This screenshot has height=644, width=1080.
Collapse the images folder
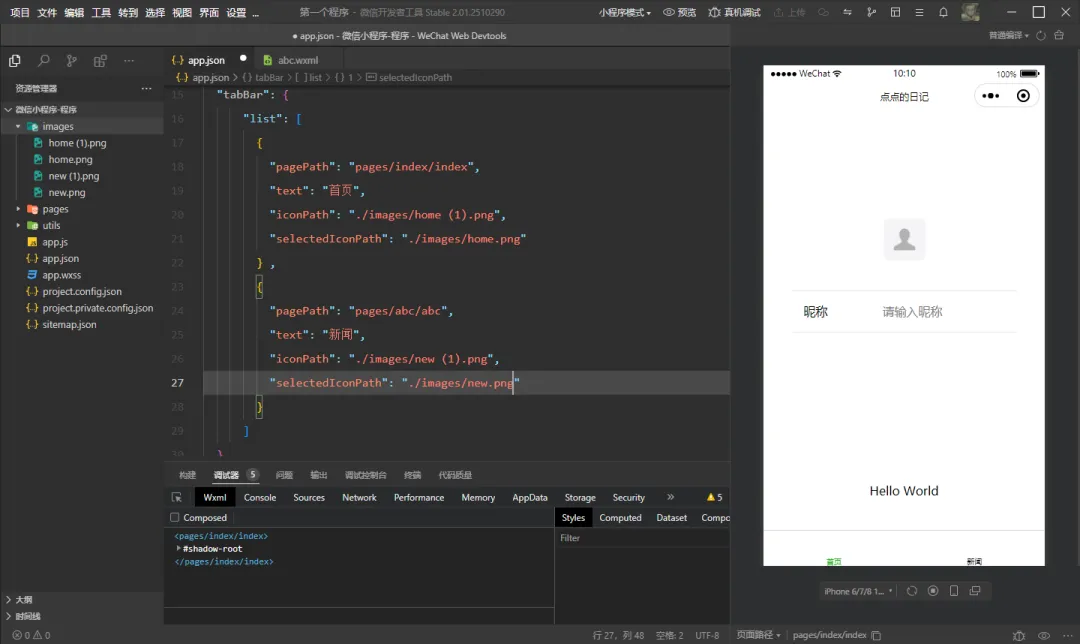[x=18, y=126]
